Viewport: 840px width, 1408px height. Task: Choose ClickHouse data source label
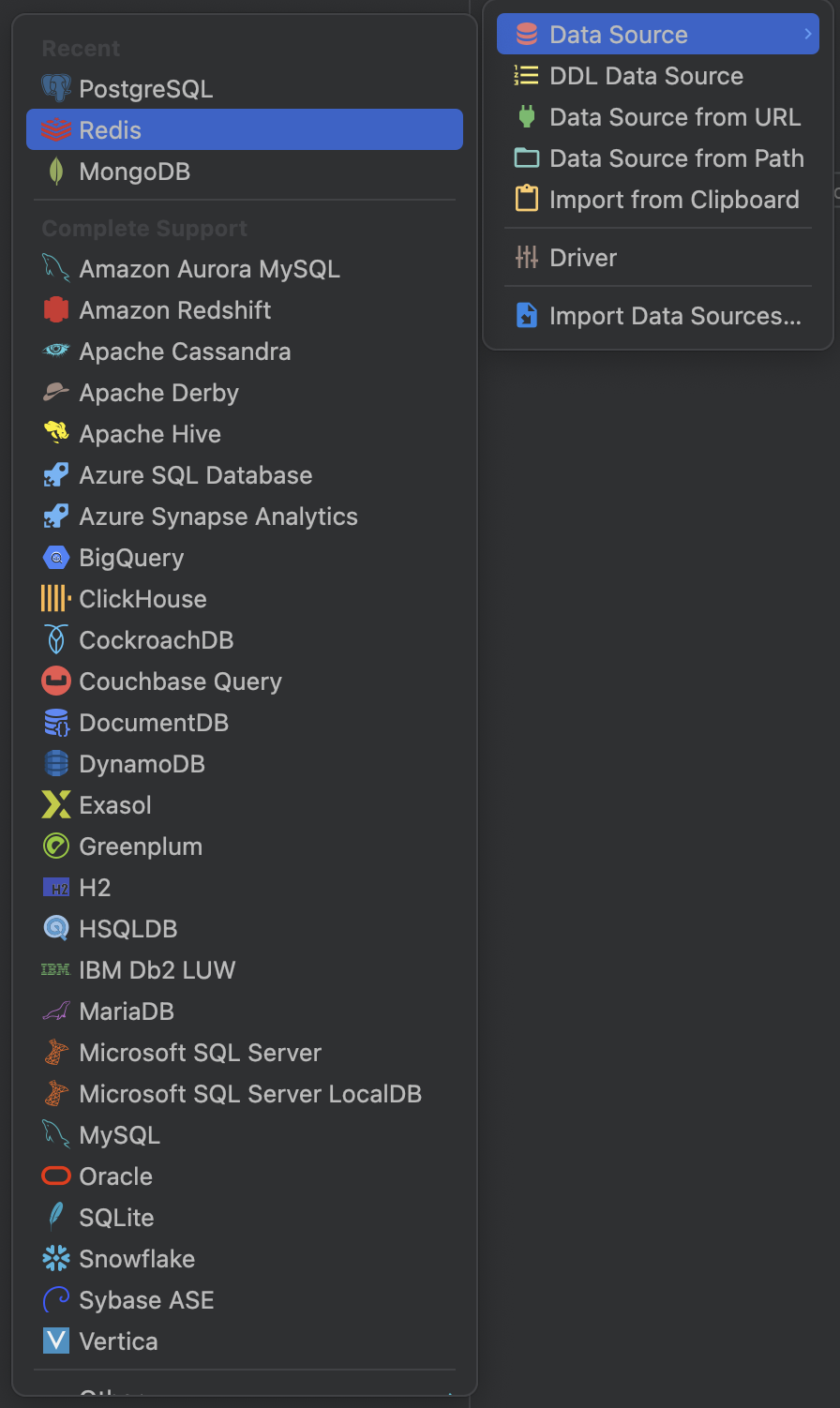tap(142, 599)
